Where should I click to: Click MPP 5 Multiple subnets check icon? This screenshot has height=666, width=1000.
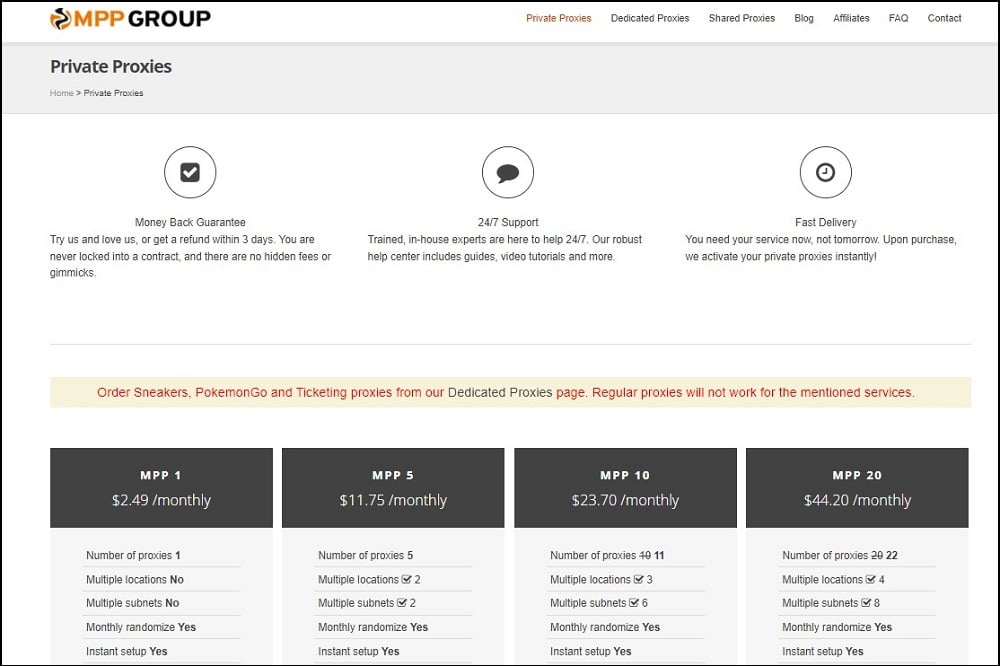pyautogui.click(x=402, y=602)
